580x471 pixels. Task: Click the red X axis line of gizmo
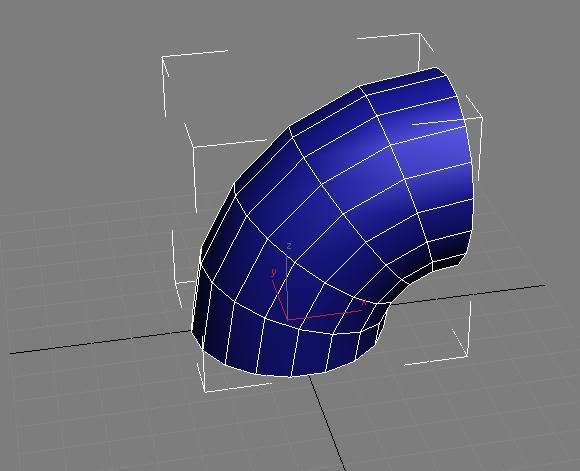pyautogui.click(x=326, y=314)
